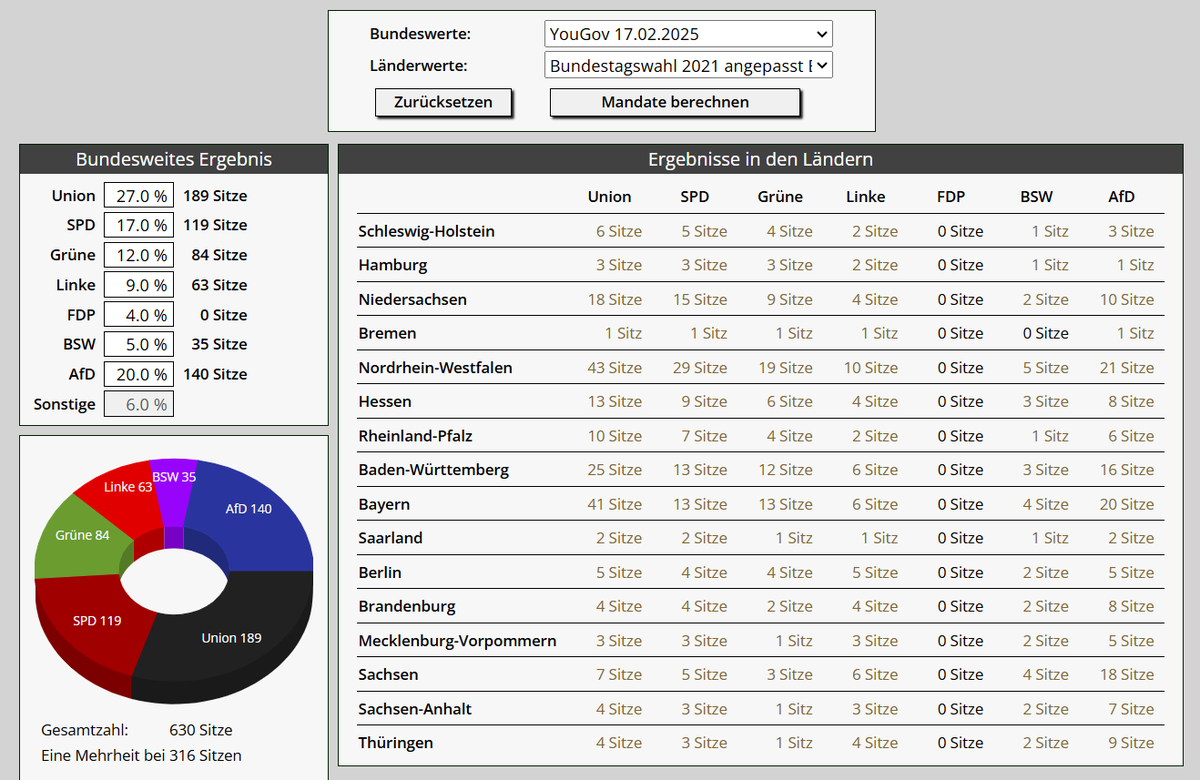1200x780 pixels.
Task: Click the Bayern row label
Action: pos(384,504)
